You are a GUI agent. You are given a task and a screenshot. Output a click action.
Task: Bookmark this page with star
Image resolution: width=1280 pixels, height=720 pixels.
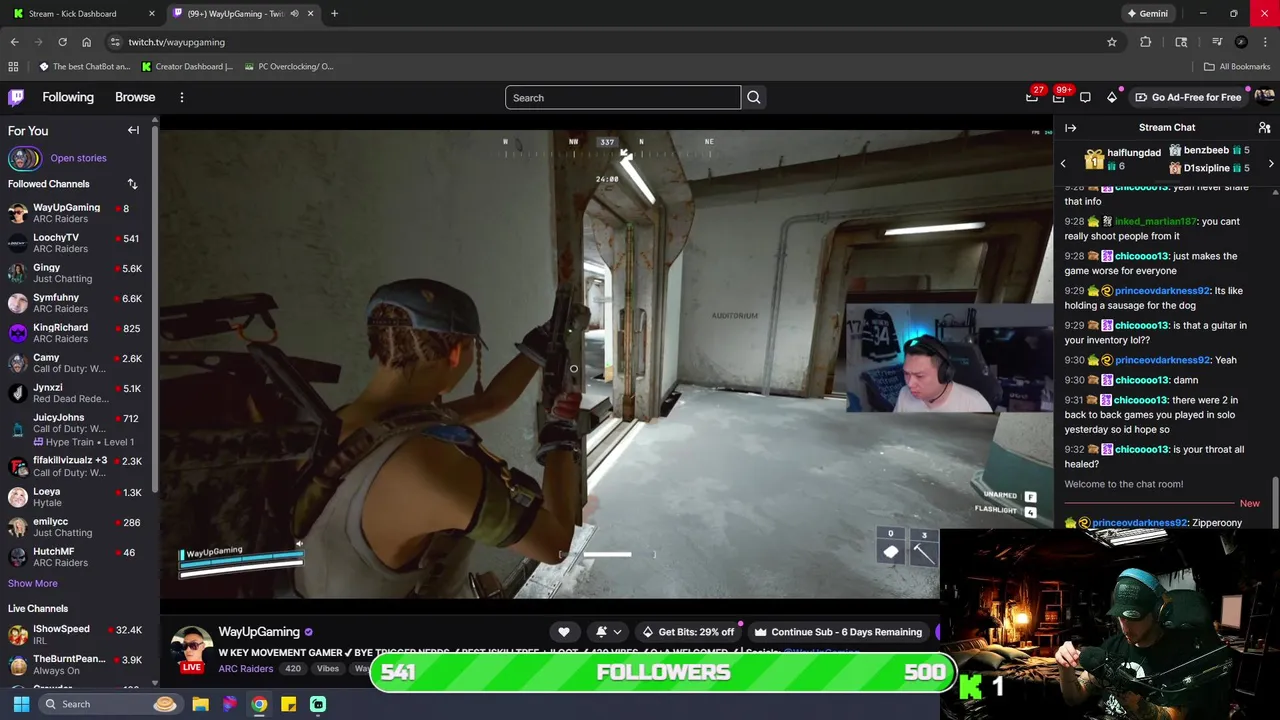1111,42
